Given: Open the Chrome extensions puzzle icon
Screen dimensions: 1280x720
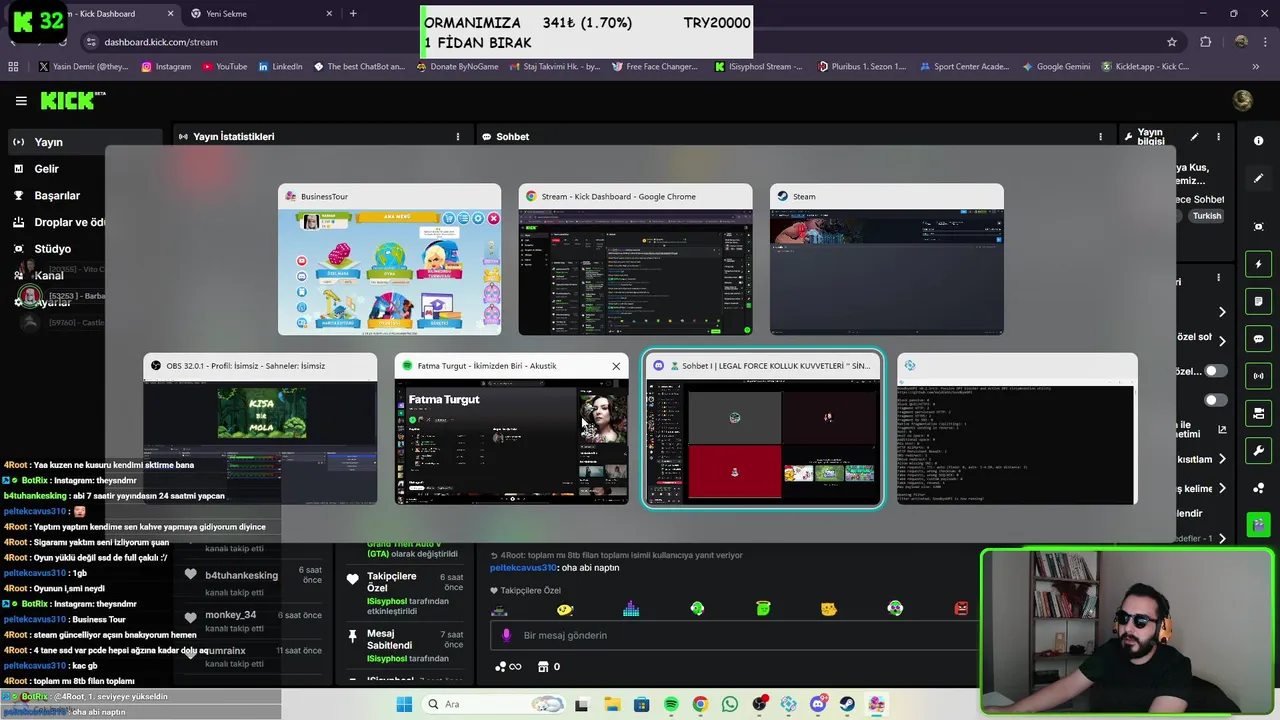Looking at the screenshot, I should (1205, 42).
